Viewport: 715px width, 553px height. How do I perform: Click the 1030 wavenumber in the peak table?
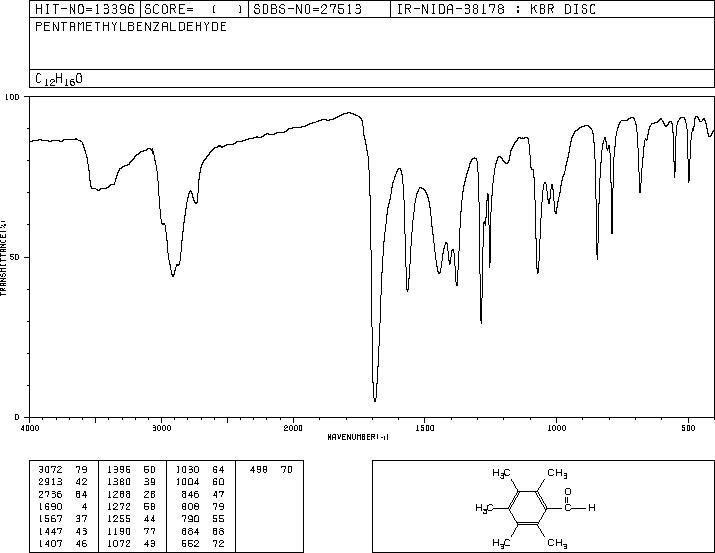point(187,470)
